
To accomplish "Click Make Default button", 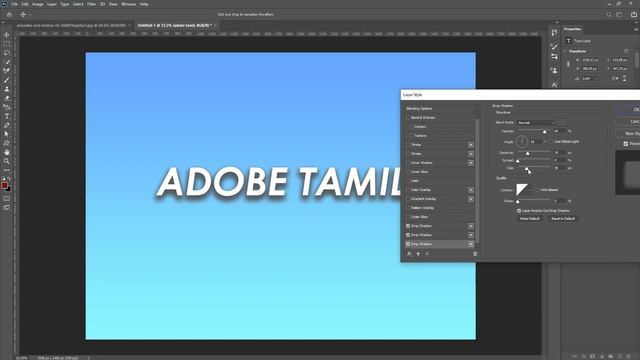I will pyautogui.click(x=529, y=219).
